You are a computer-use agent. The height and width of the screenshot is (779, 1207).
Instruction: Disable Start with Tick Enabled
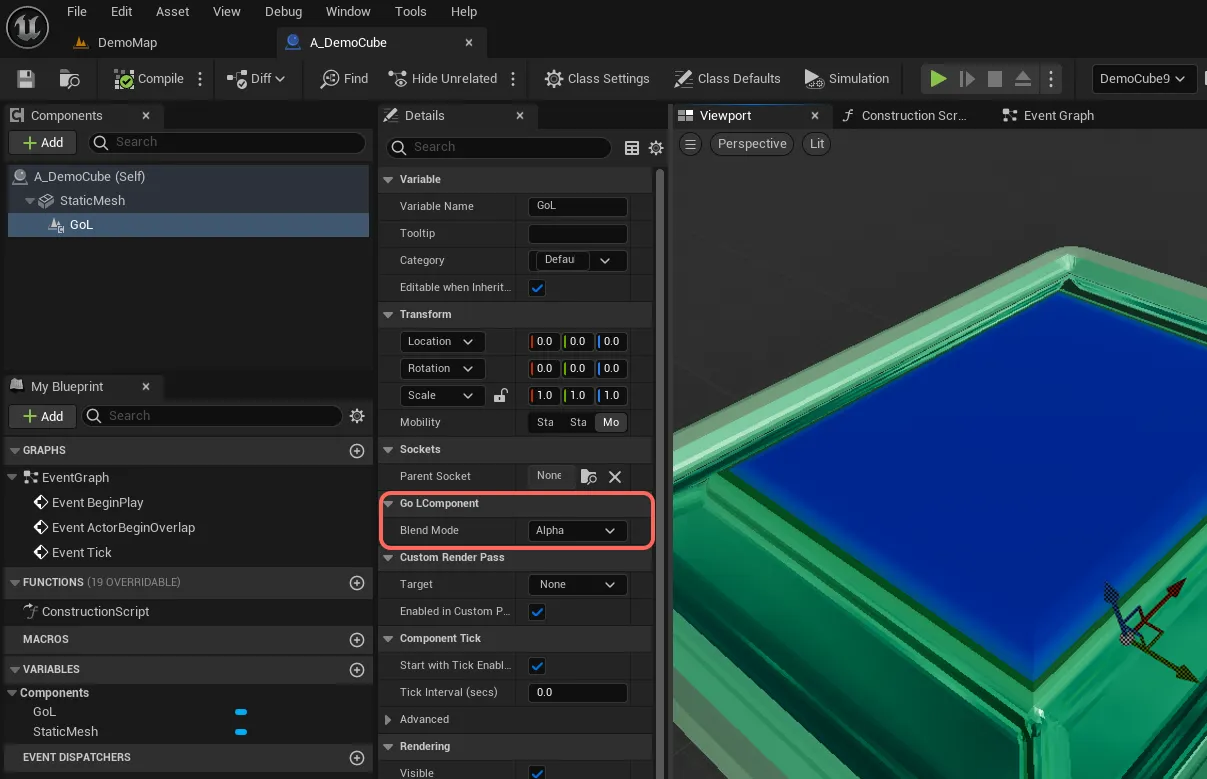point(537,665)
